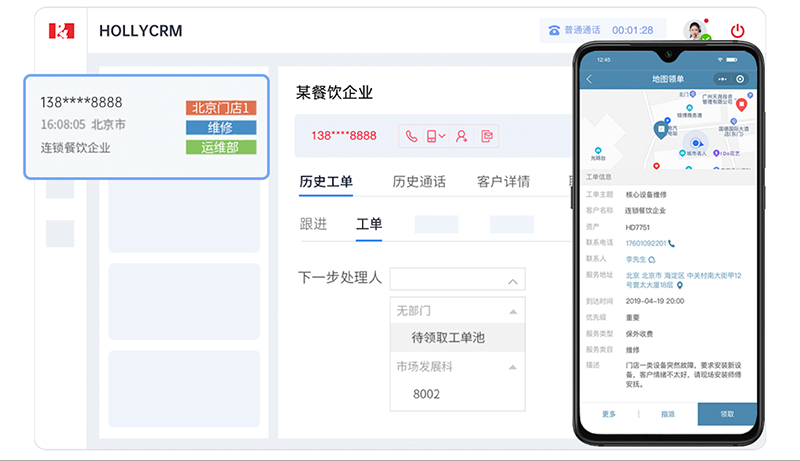Dial customer with red phone call icon
The width and height of the screenshot is (800, 461).
pos(411,136)
